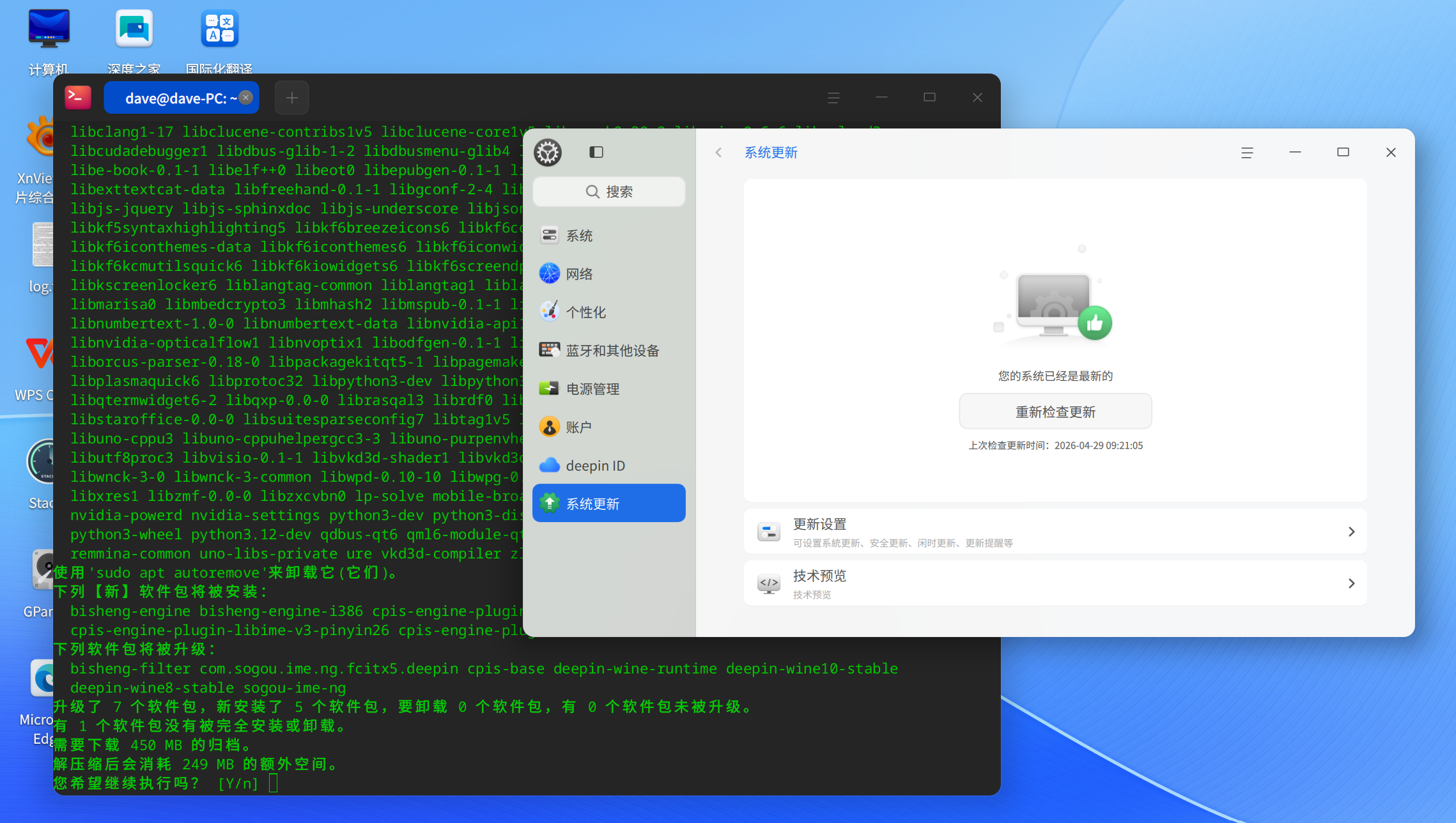
Task: Open the Control Center hamburger menu
Action: 1247,152
